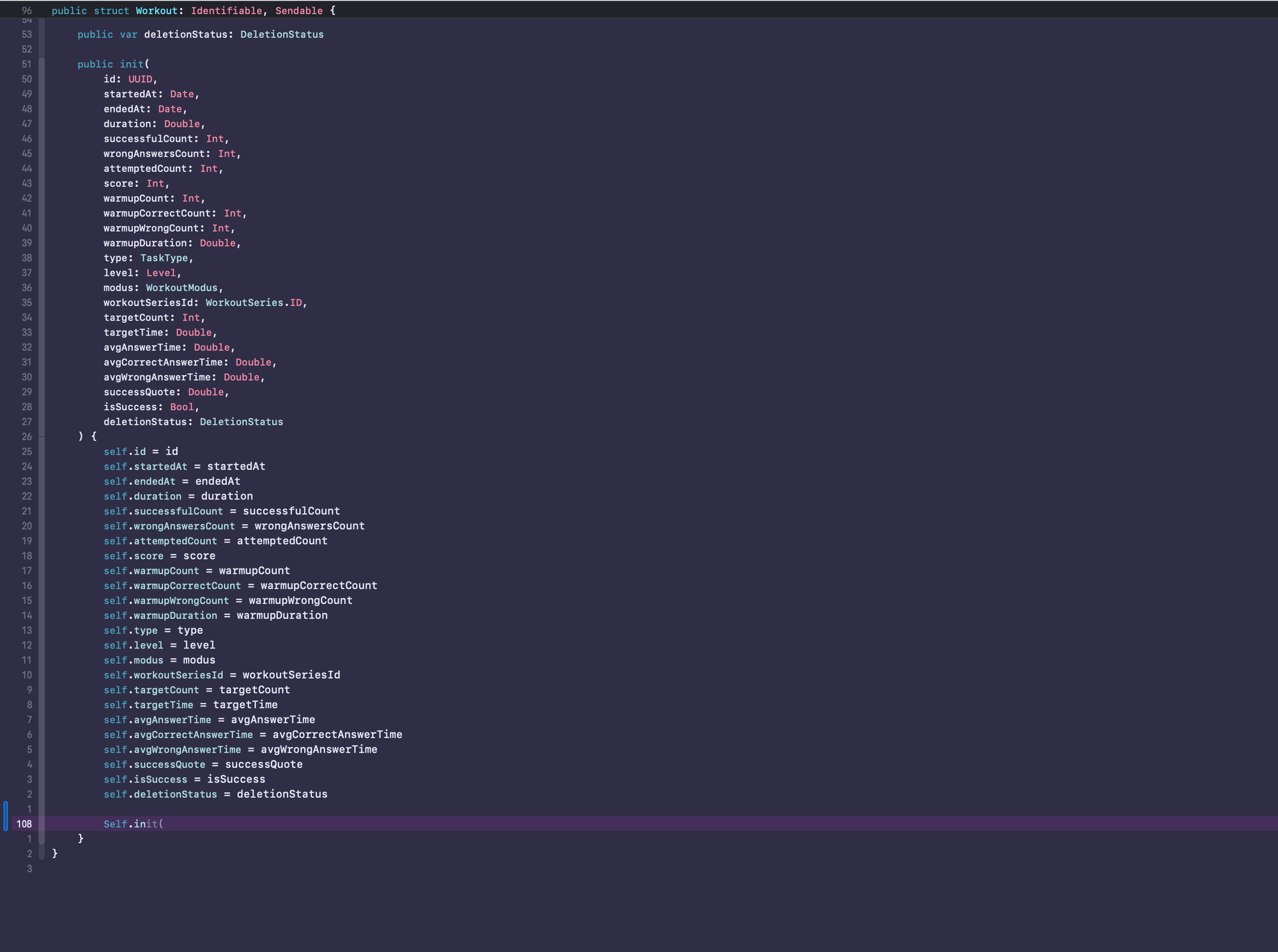Click the Workout struct name
This screenshot has height=952, width=1278.
click(x=155, y=11)
